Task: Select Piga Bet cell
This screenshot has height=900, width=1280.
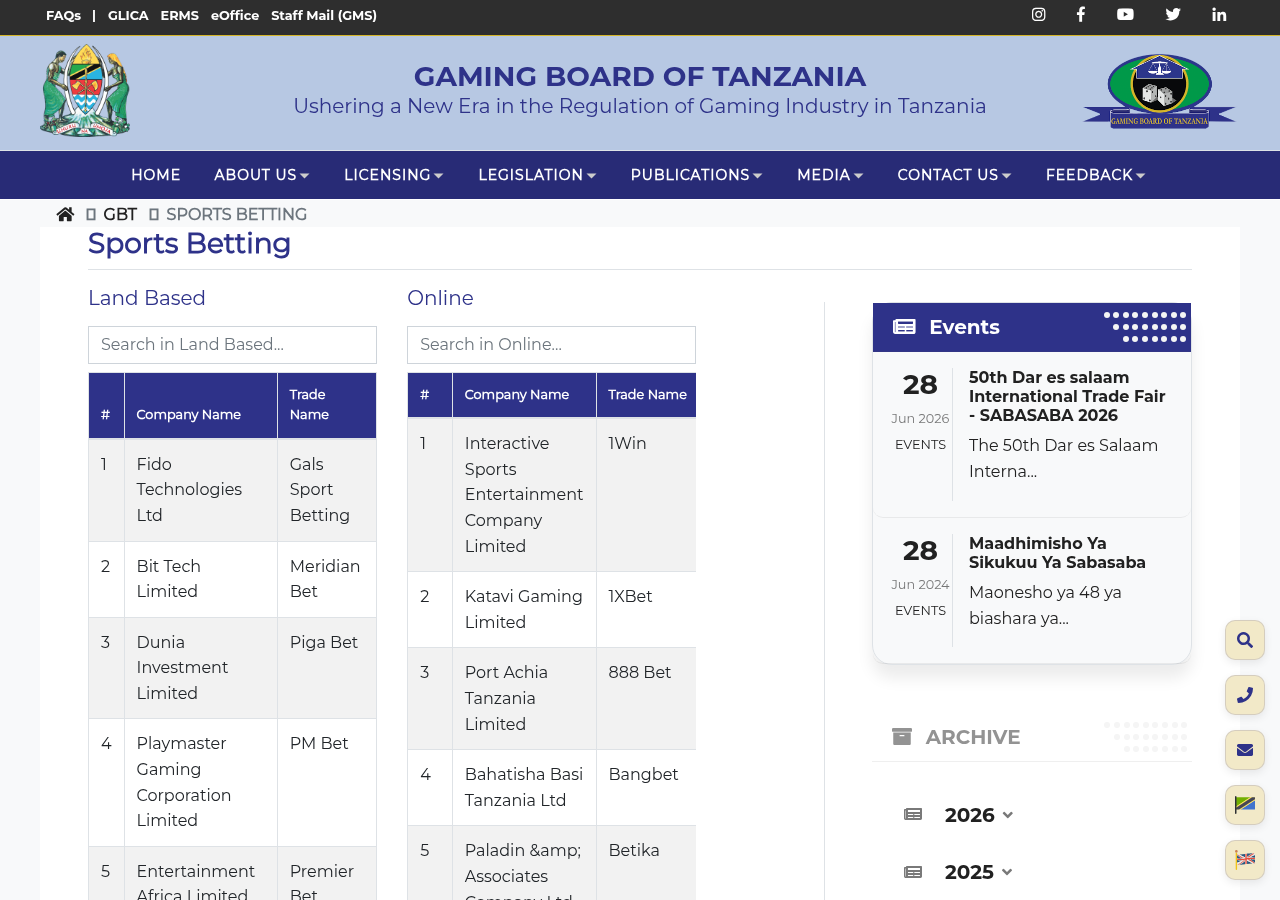Action: tap(327, 668)
